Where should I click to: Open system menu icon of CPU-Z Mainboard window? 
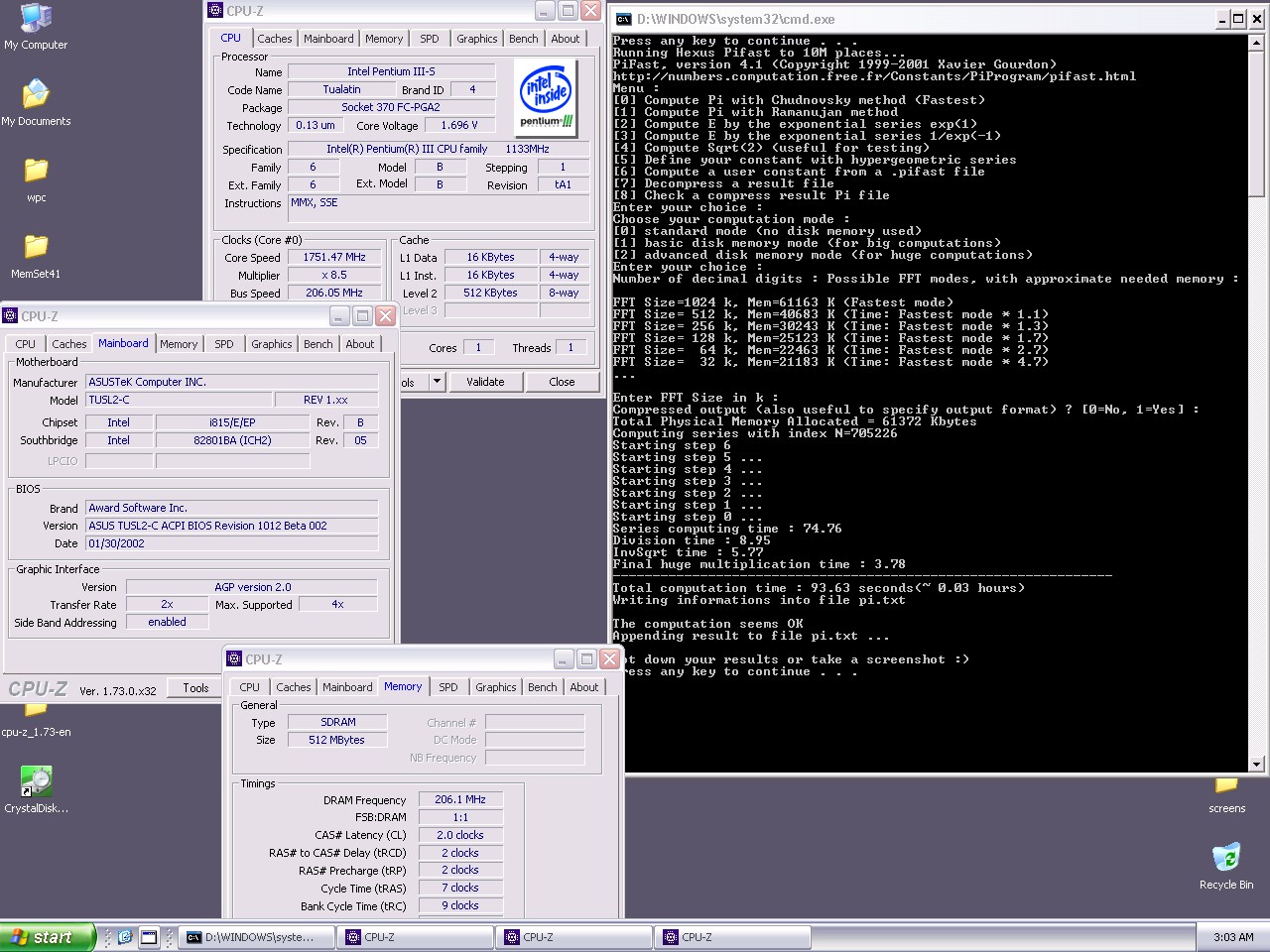11,315
